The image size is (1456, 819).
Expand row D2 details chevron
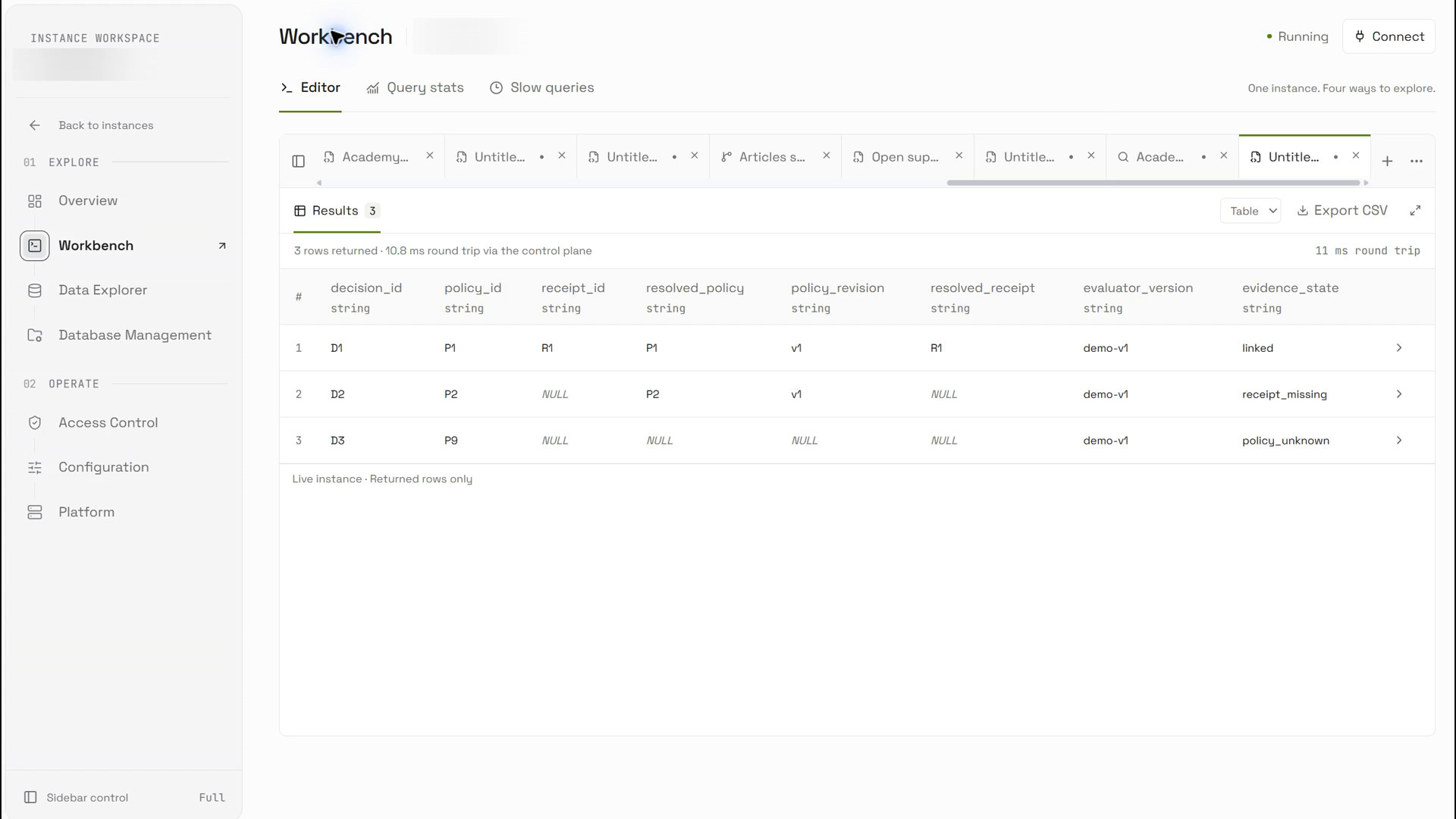click(x=1399, y=394)
